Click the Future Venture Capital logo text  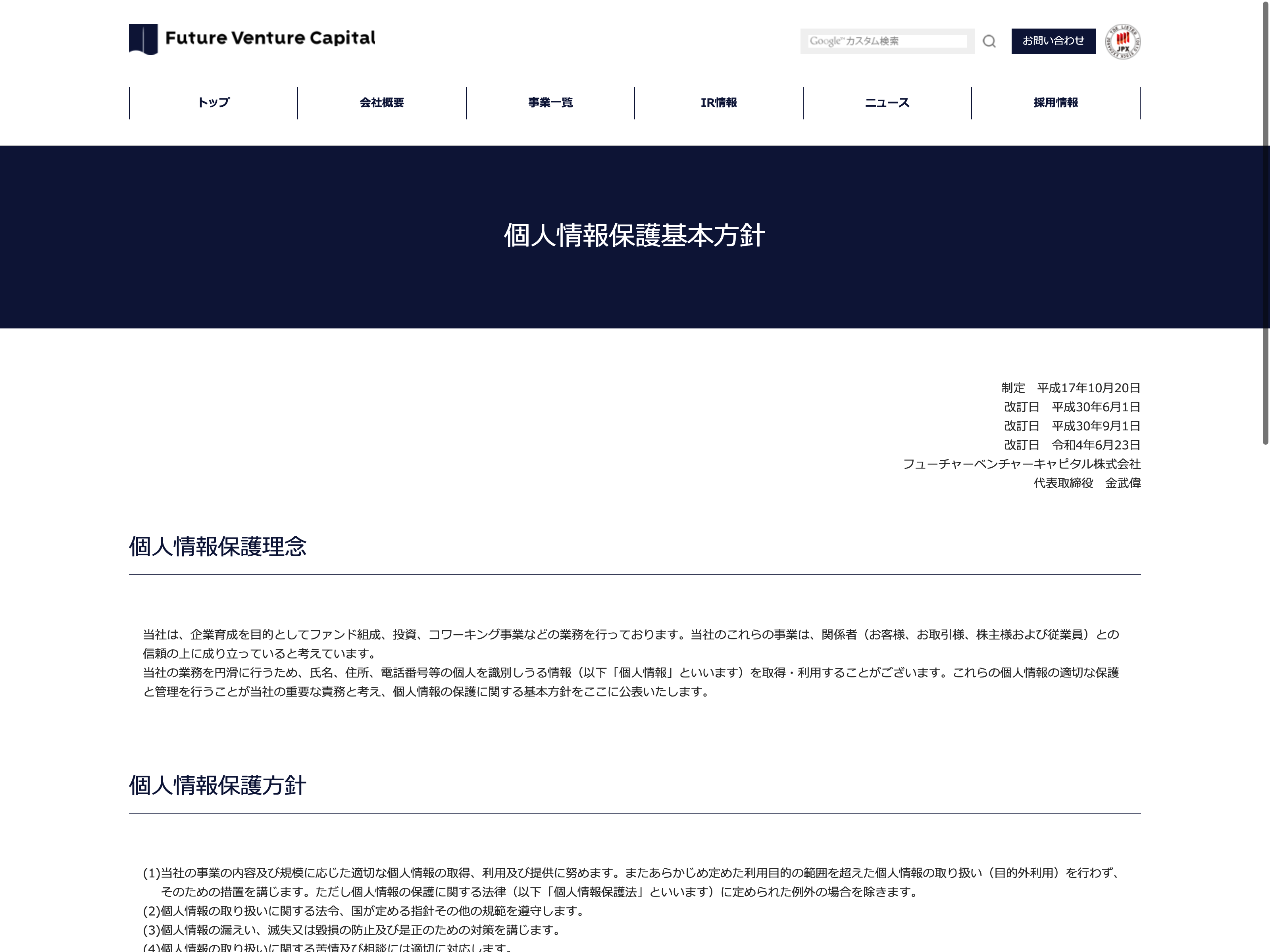270,38
